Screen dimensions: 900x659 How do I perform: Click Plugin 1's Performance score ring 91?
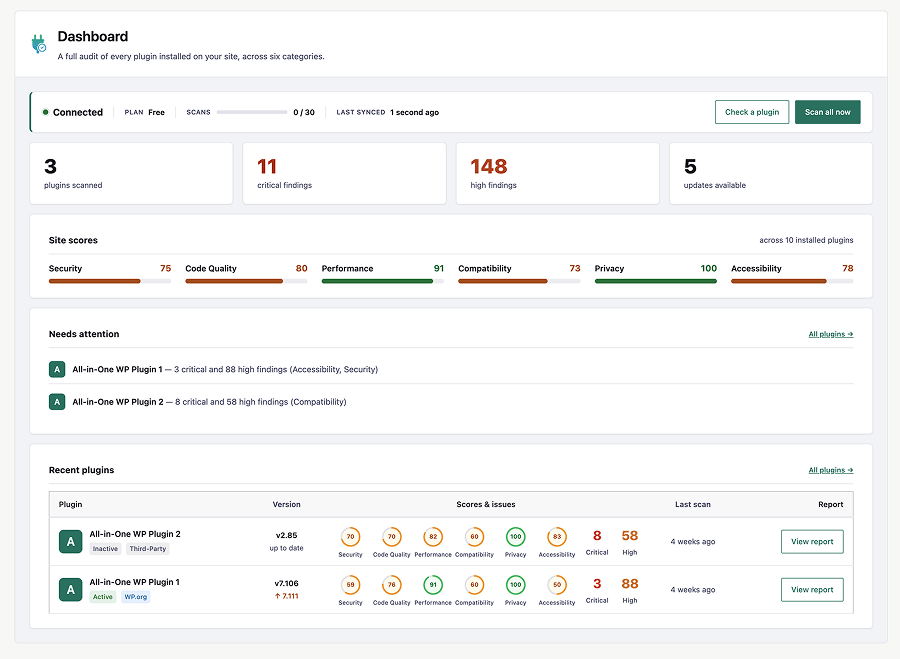tap(433, 585)
